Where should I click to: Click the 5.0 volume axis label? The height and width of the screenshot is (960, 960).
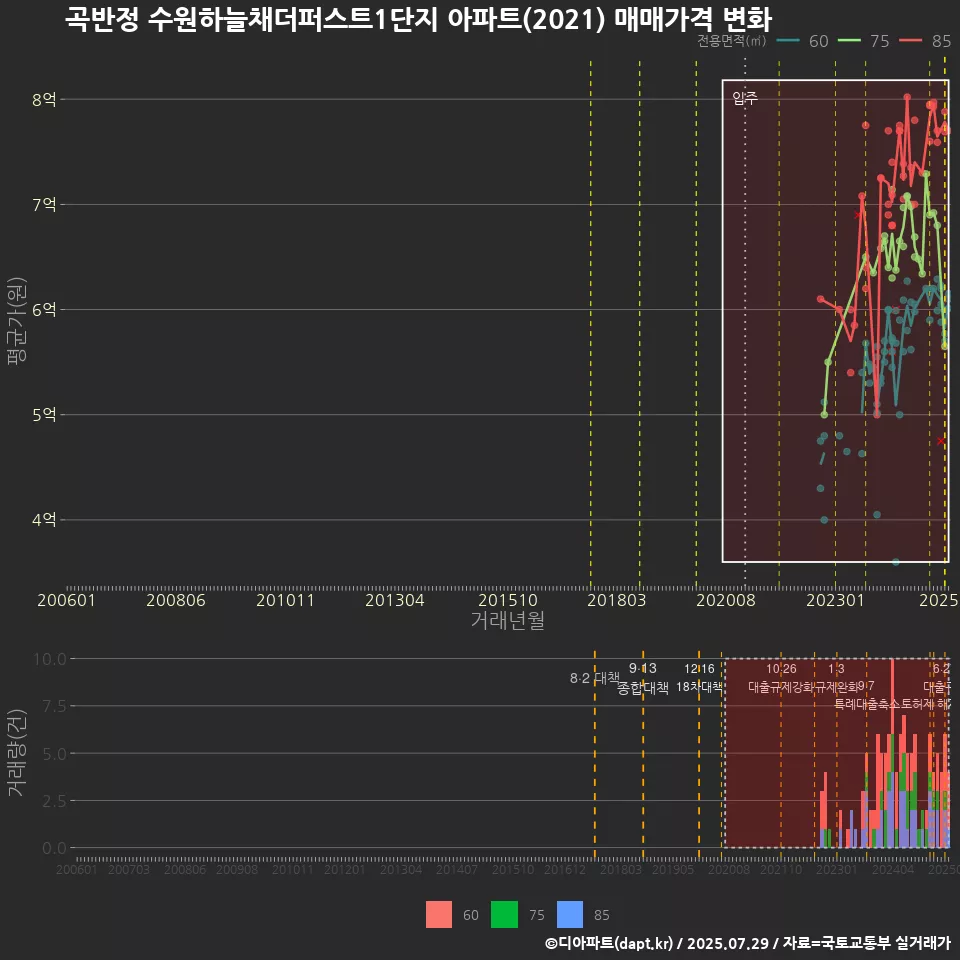(54, 754)
